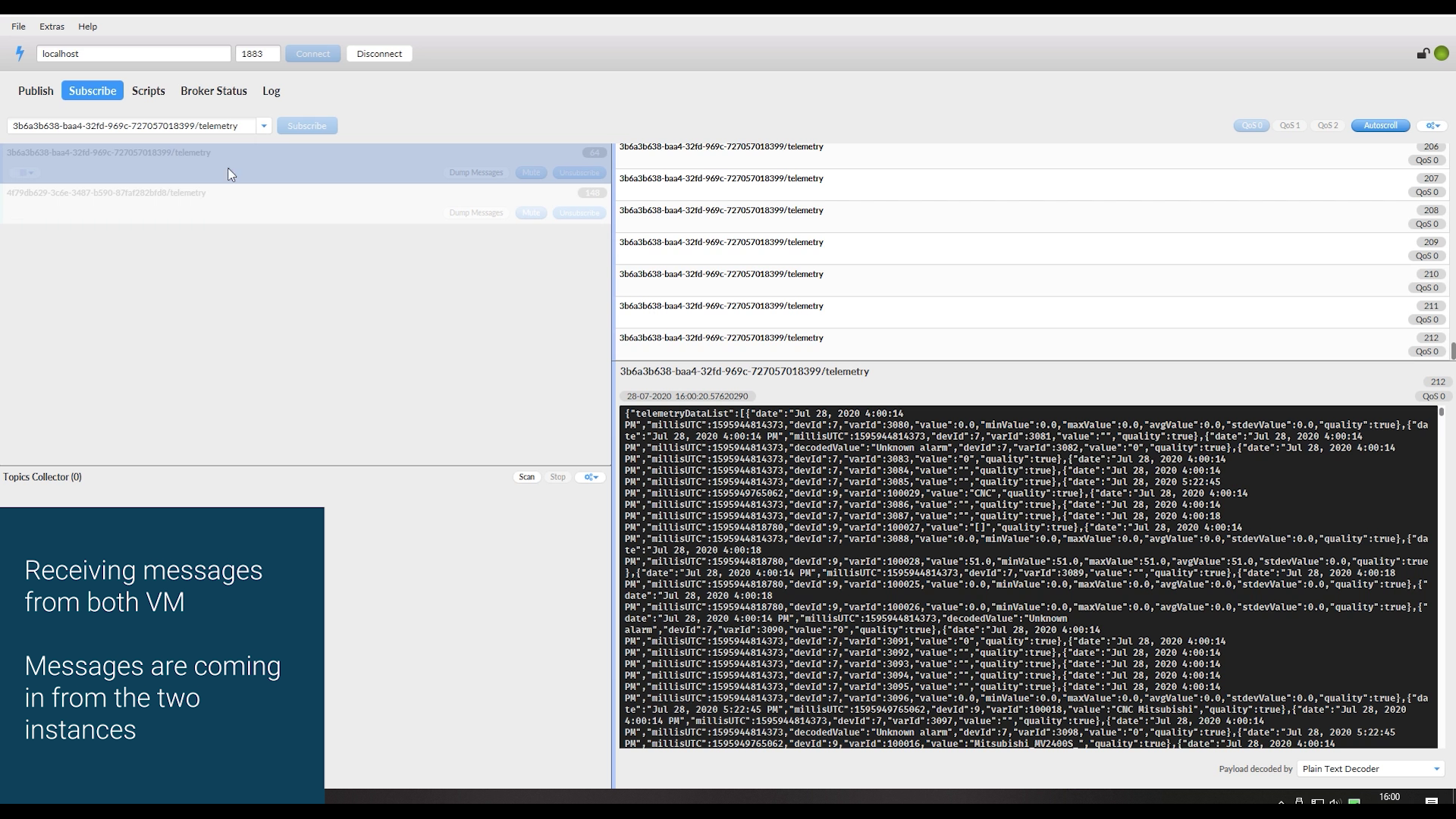Screen dimensions: 1456x819
Task: Unsubscribe from 4f79db629 telemetry topic
Action: click(579, 213)
